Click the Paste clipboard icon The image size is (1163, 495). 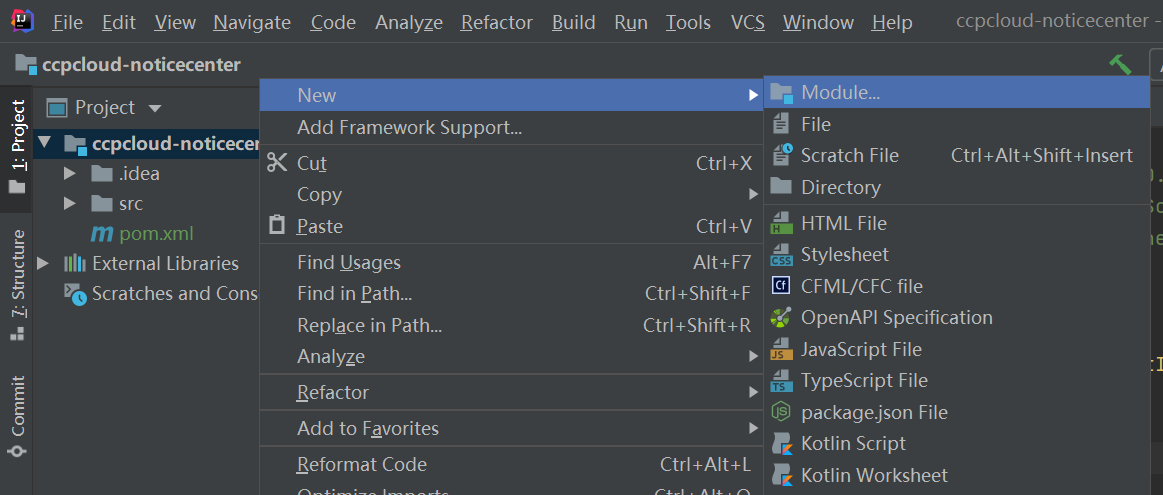(277, 226)
